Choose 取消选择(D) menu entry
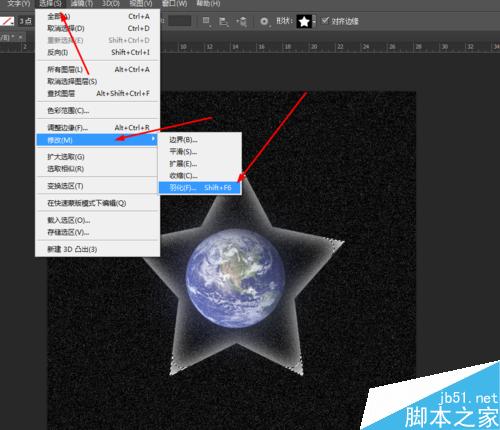This screenshot has height=430, width=500. [98, 28]
